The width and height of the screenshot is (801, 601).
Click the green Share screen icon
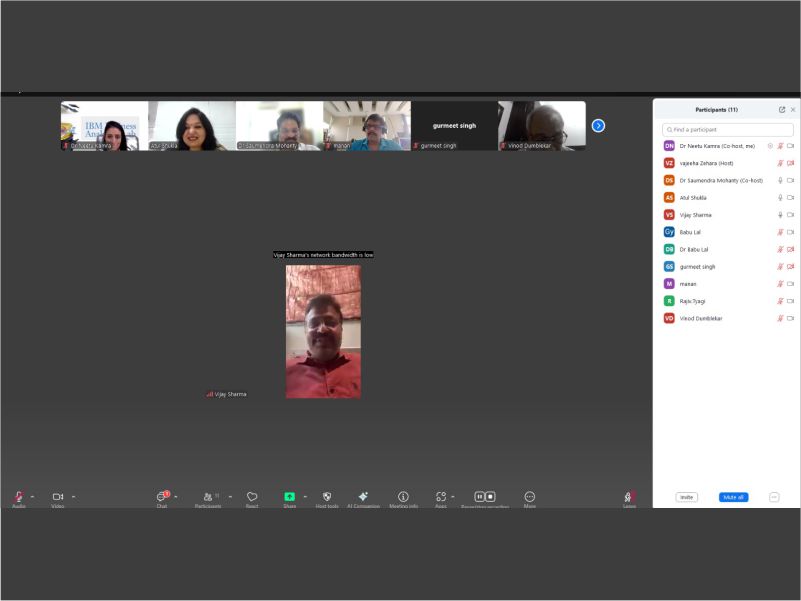pos(289,497)
